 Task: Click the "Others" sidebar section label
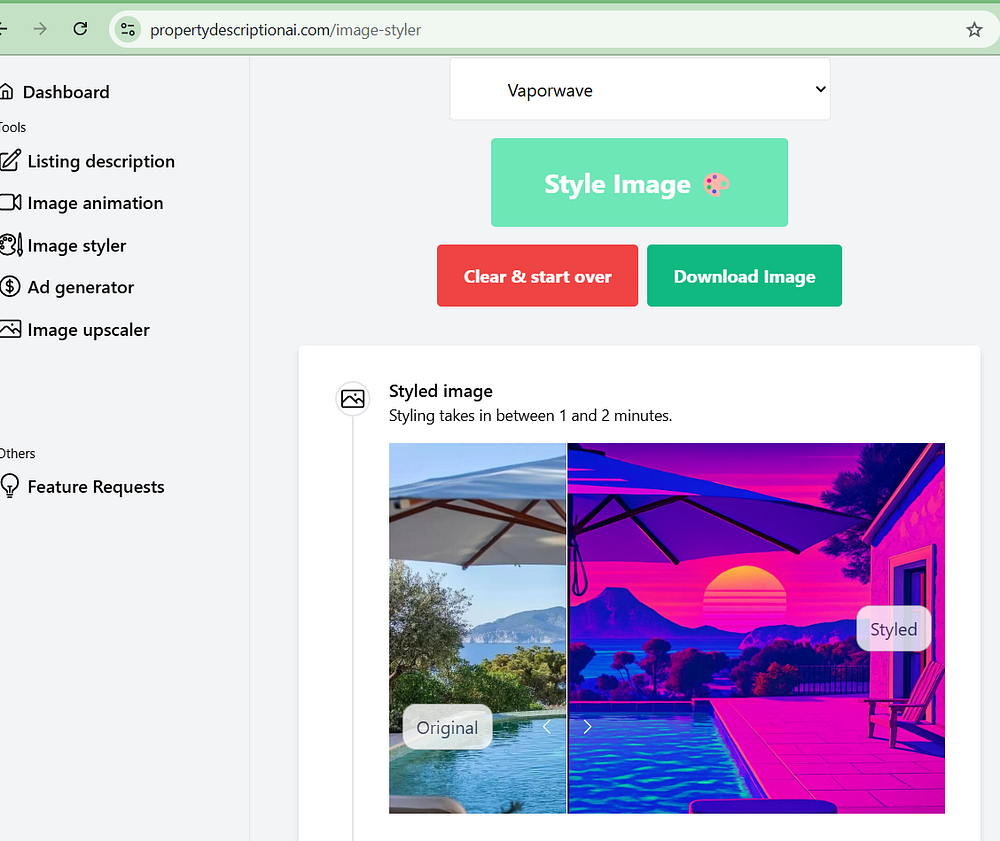pyautogui.click(x=17, y=453)
